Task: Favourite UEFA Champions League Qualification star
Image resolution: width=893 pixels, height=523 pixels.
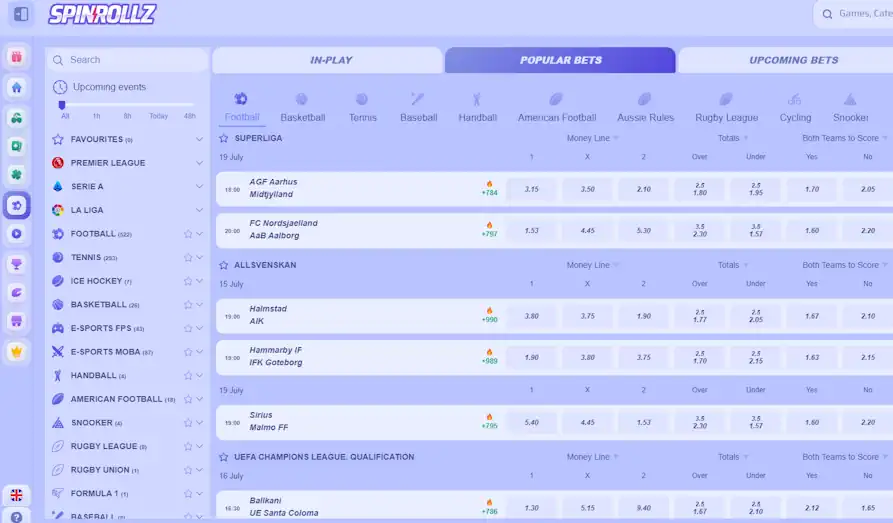Action: (x=224, y=457)
